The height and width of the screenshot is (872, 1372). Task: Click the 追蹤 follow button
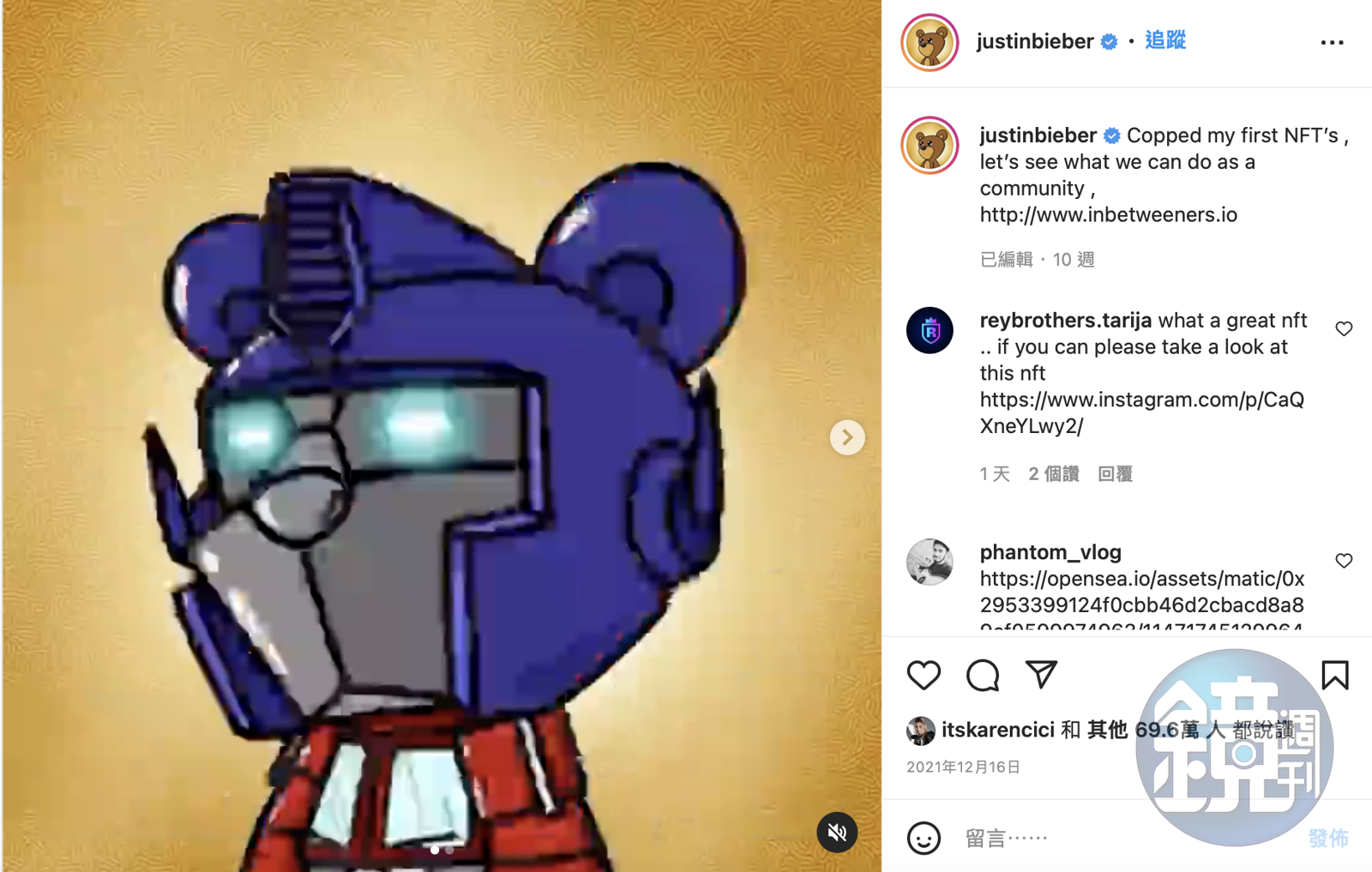click(1165, 40)
